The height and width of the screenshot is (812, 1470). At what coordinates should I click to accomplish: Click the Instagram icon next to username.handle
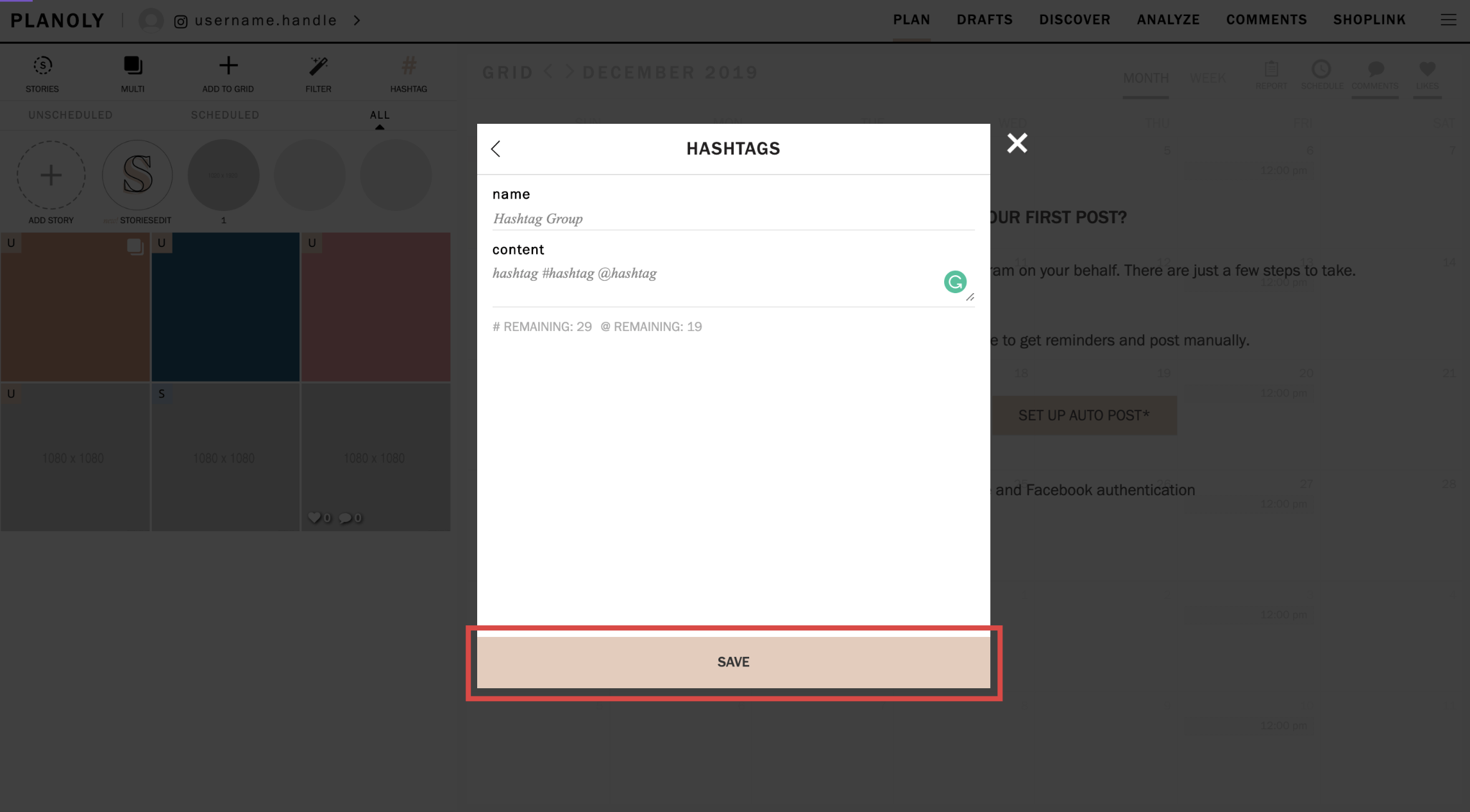pos(181,21)
